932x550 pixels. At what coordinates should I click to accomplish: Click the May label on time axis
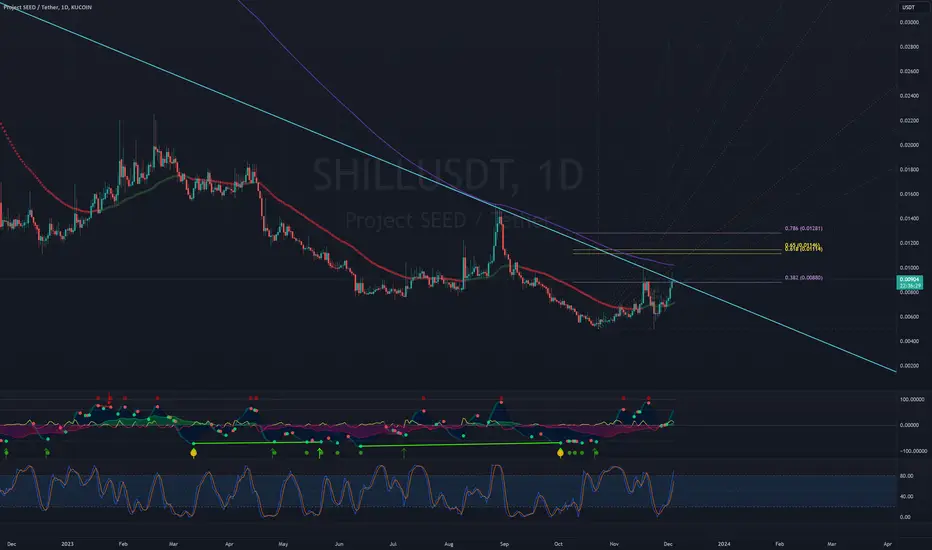coord(284,544)
